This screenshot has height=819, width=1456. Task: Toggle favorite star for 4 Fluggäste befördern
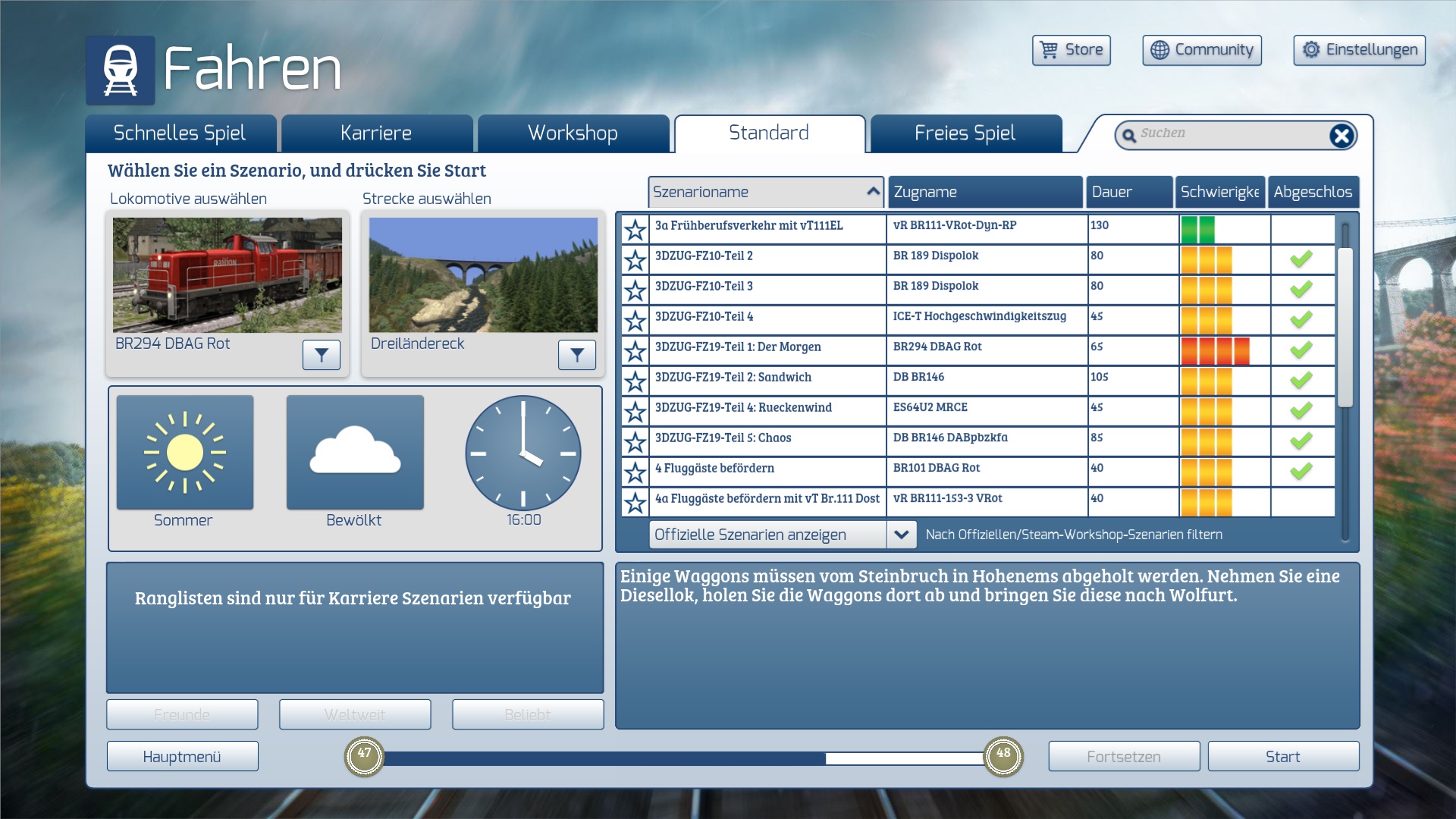tap(635, 472)
